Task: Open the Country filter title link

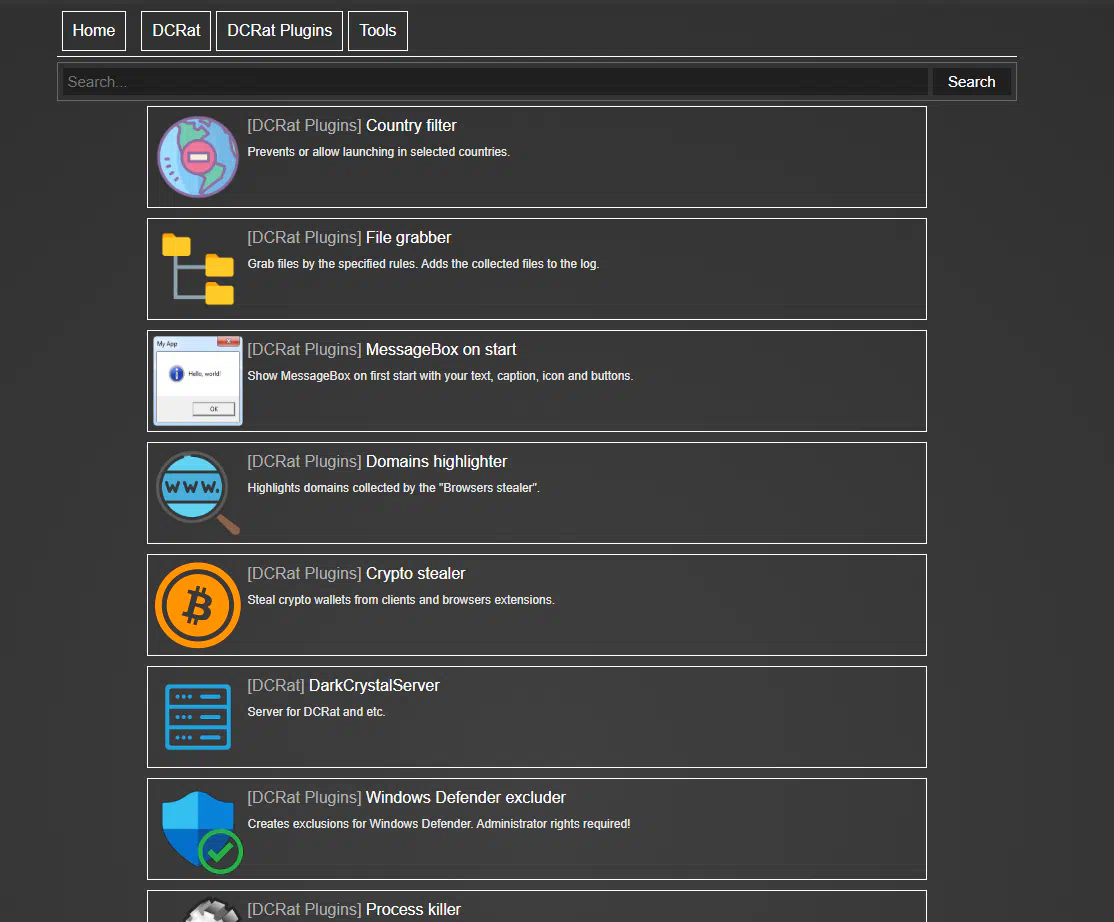Action: (x=411, y=126)
